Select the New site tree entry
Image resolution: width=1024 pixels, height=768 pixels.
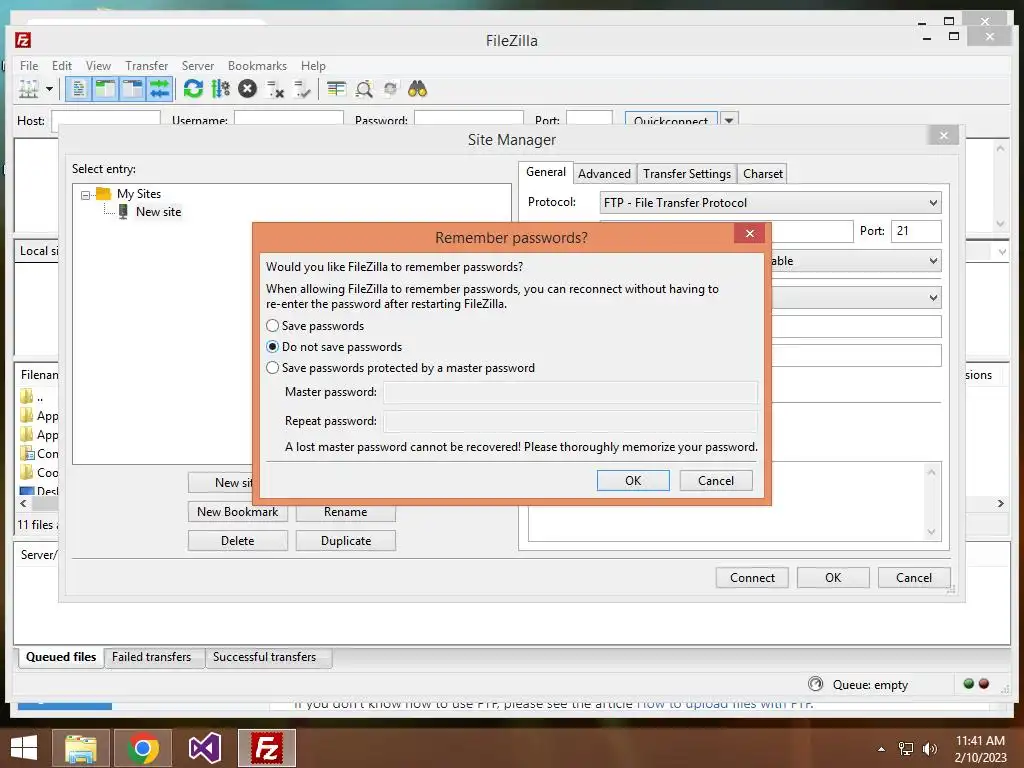coord(158,212)
